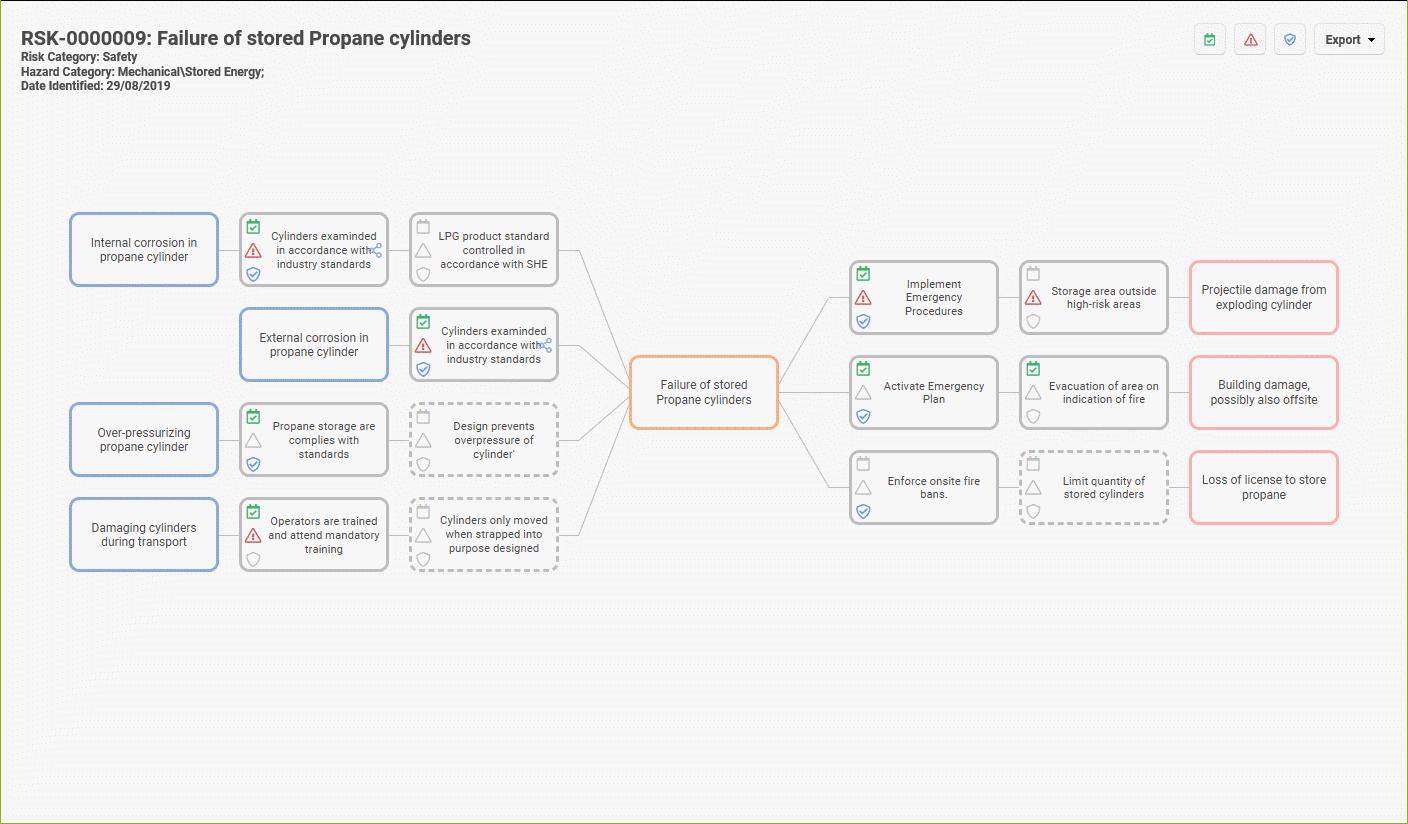Click red warning icon on Implement Emergency Procedures
1408x824 pixels.
[863, 298]
